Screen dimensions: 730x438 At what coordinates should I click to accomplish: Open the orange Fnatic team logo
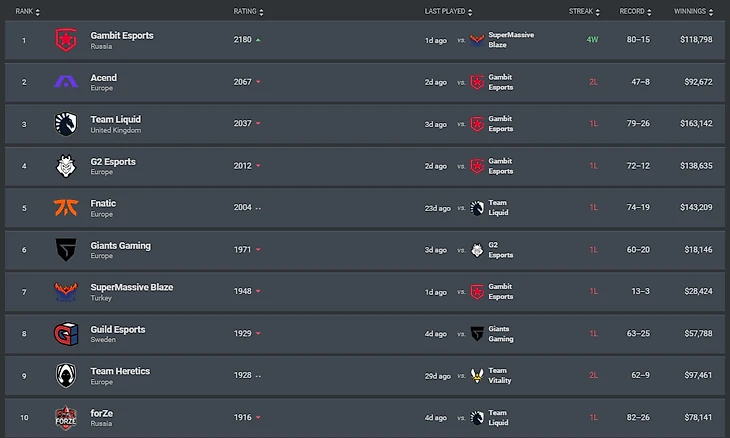[x=66, y=208]
